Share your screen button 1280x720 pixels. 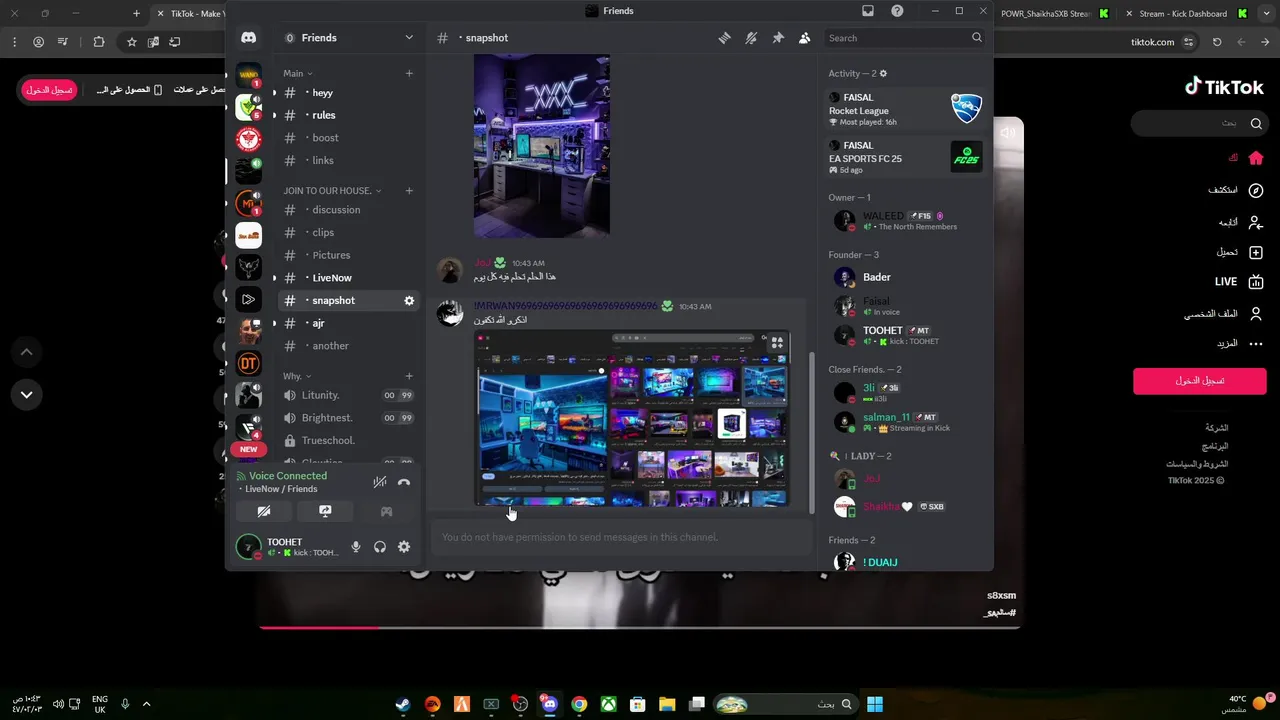(x=325, y=511)
